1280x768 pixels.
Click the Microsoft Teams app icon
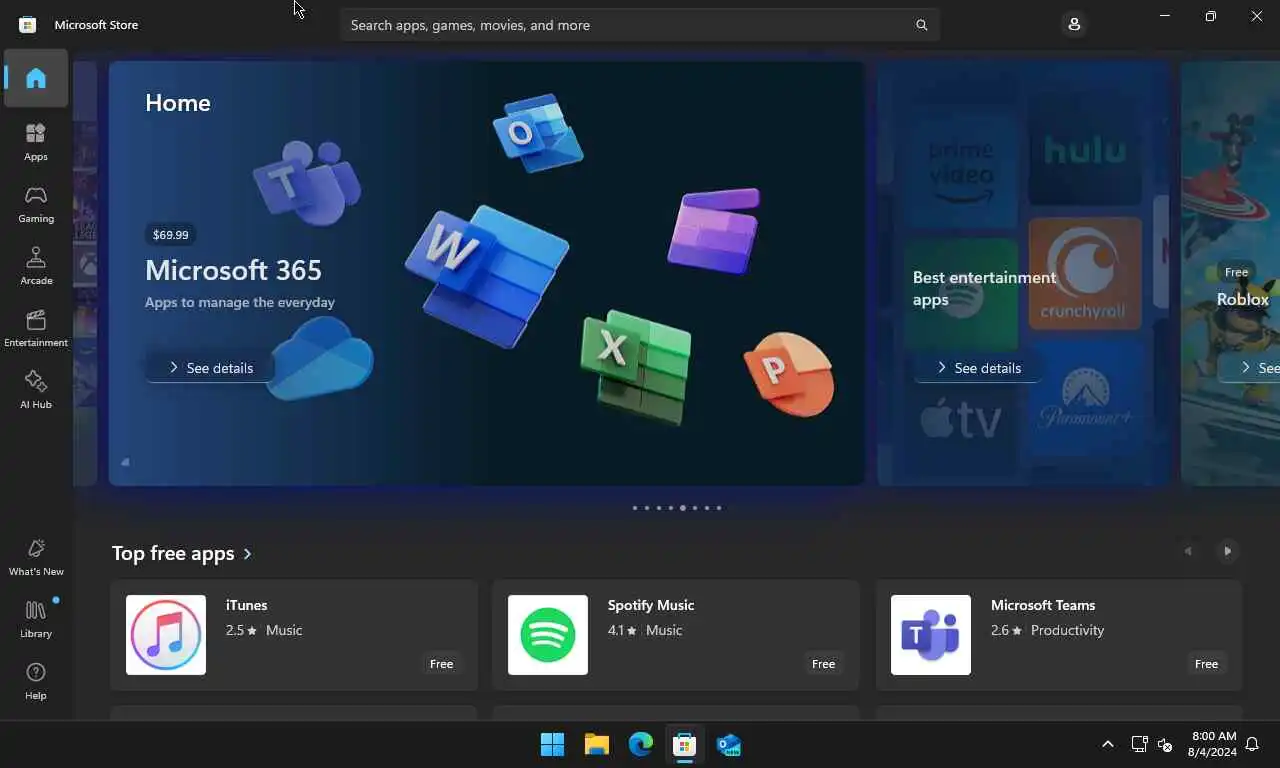pos(931,635)
